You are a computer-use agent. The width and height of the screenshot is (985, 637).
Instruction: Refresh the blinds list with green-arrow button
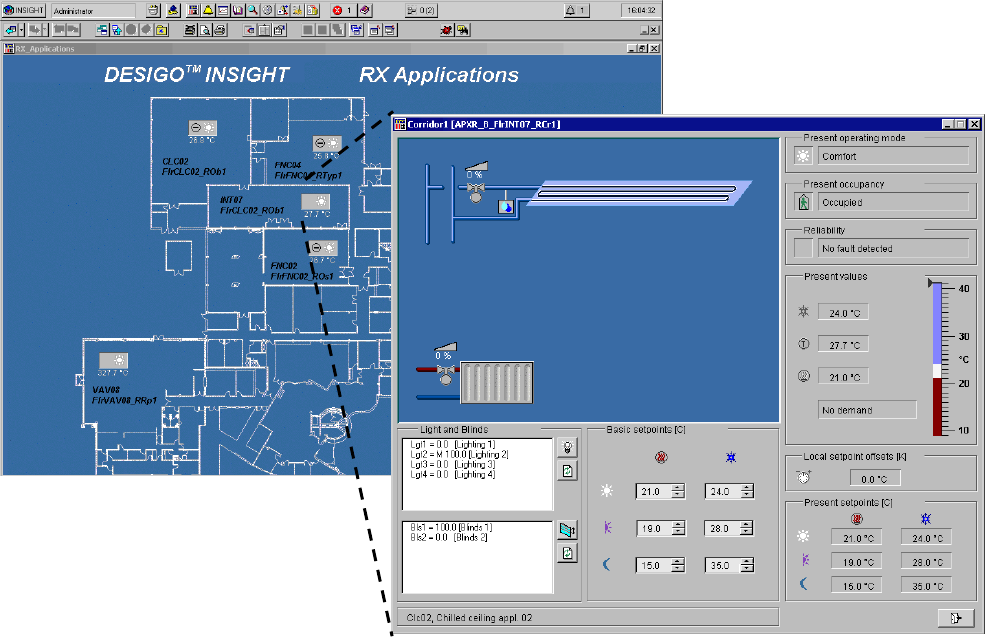coord(567,553)
